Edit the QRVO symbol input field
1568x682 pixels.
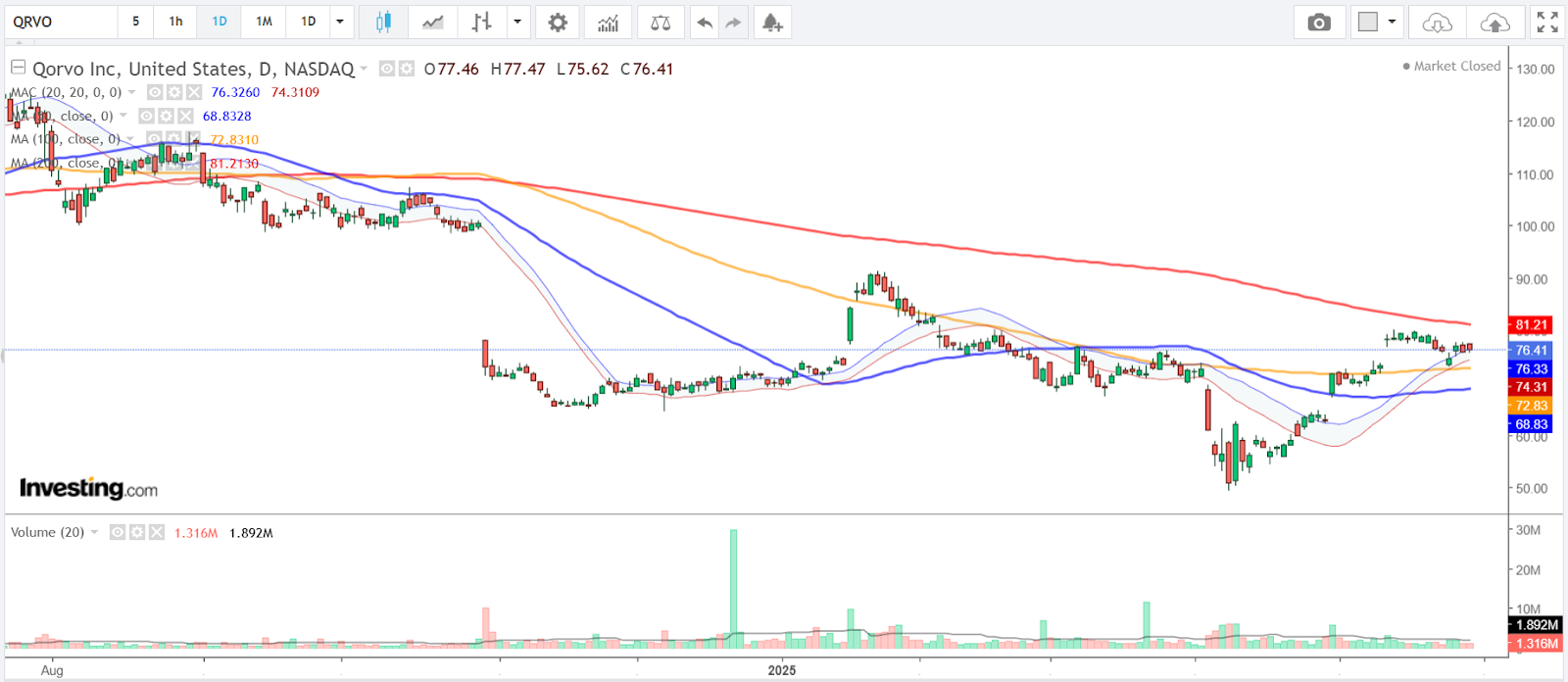61,22
